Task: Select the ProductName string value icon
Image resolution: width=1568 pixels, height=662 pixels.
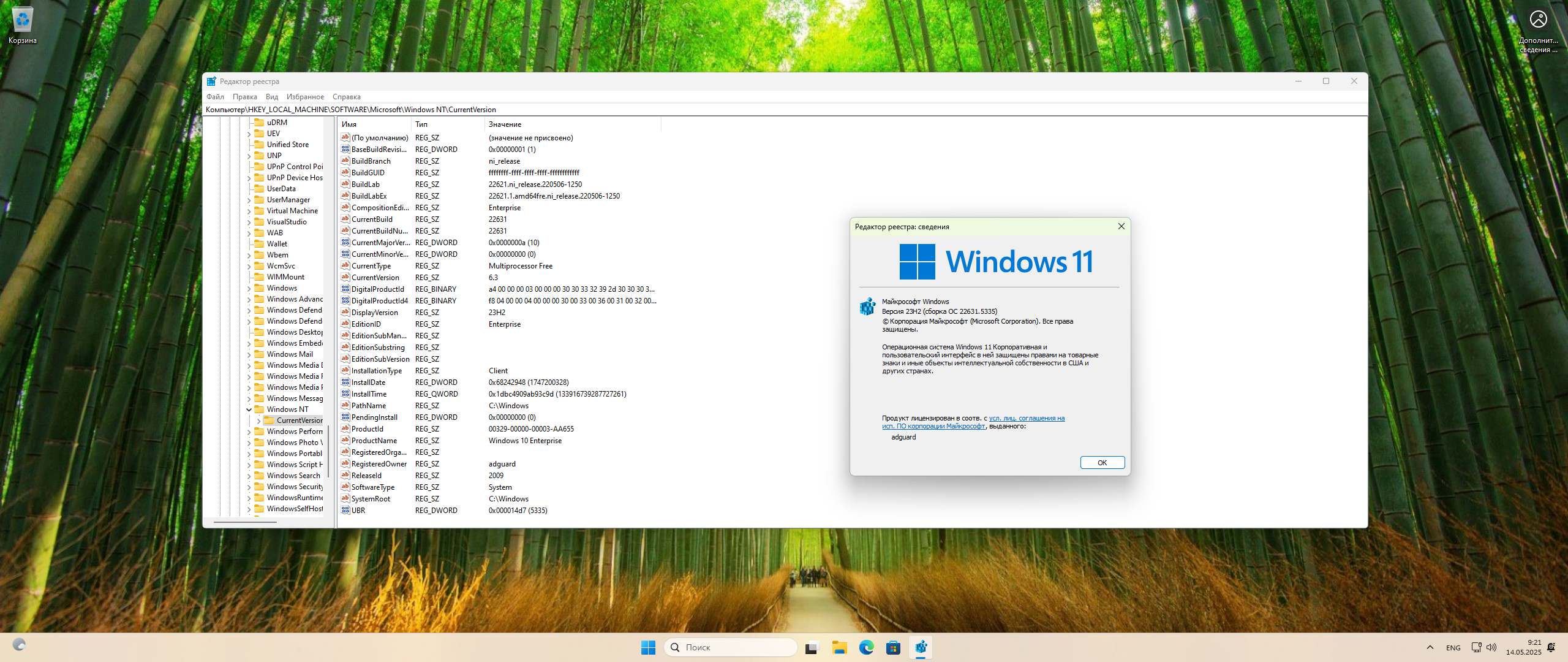Action: point(345,440)
